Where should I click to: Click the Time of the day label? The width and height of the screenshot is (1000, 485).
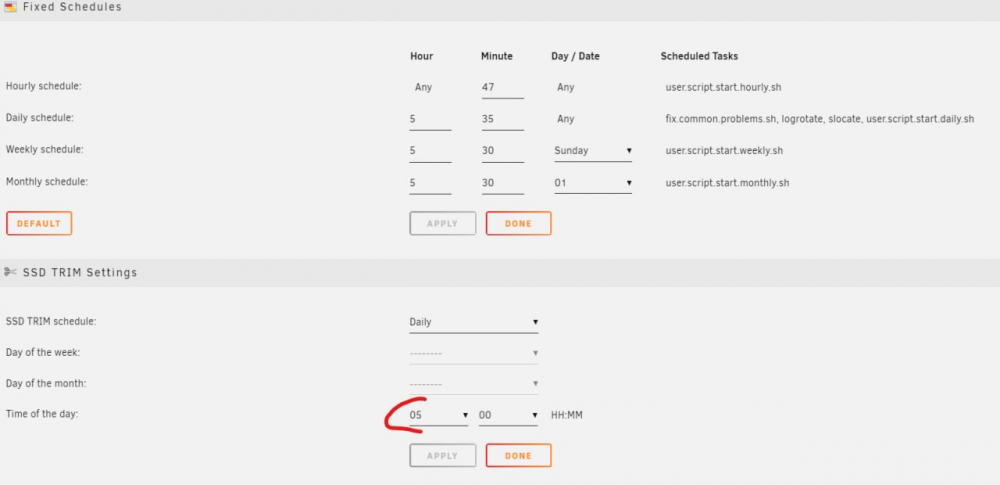click(41, 414)
